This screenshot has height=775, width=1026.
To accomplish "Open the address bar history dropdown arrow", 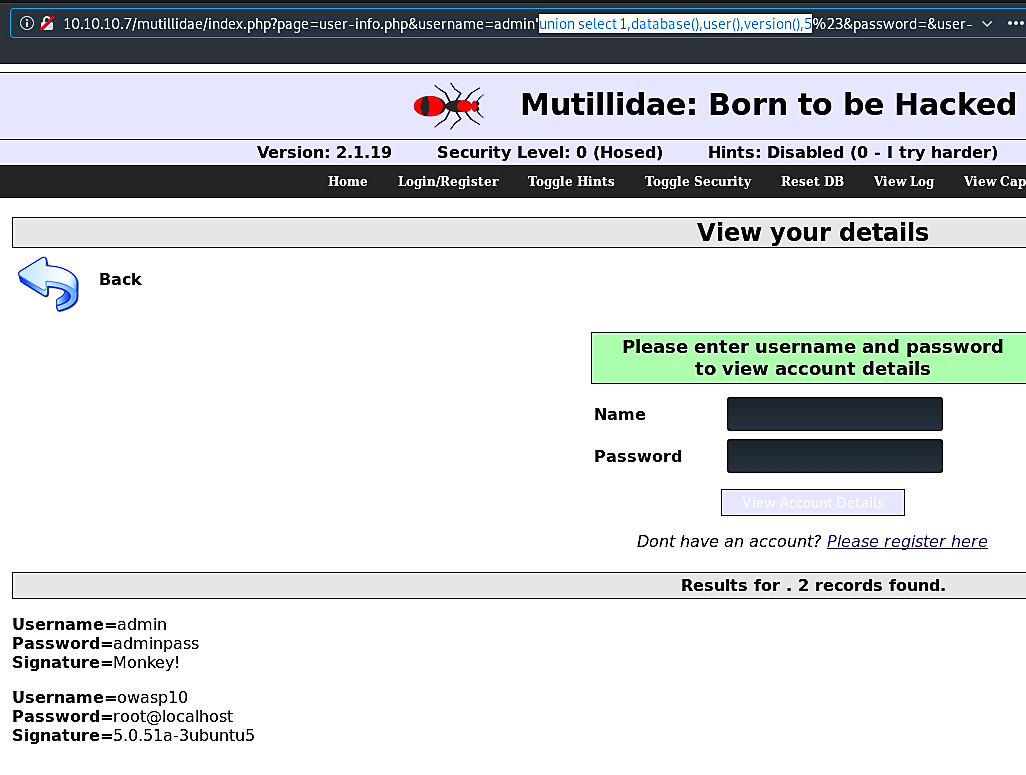I will click(987, 24).
